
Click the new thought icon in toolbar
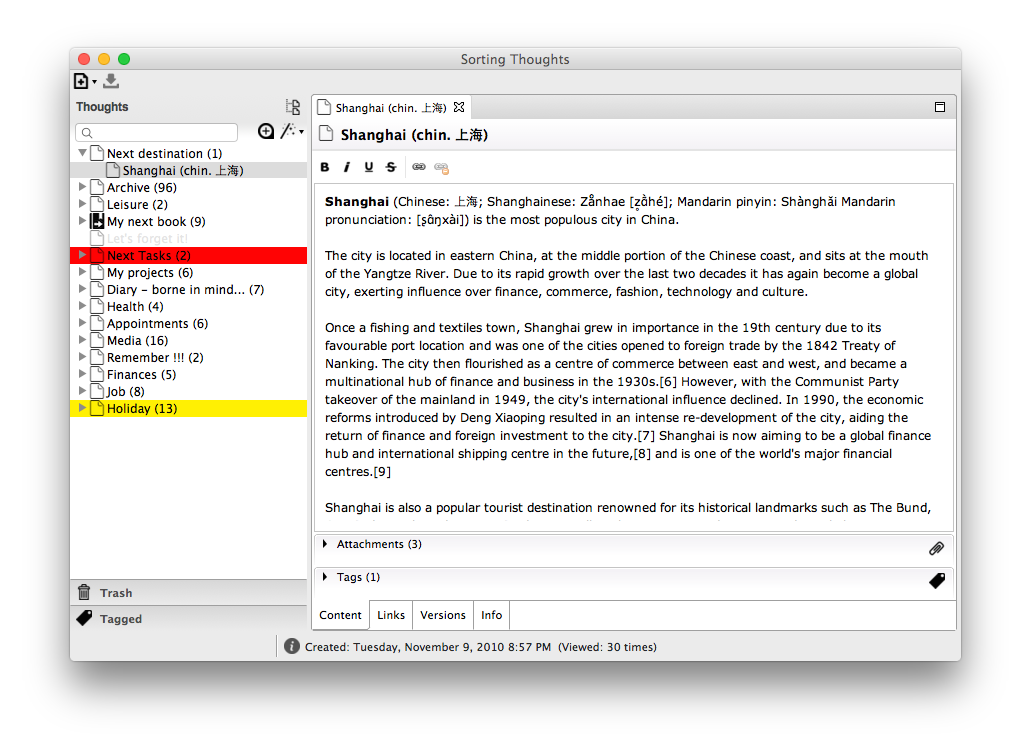pyautogui.click(x=81, y=81)
